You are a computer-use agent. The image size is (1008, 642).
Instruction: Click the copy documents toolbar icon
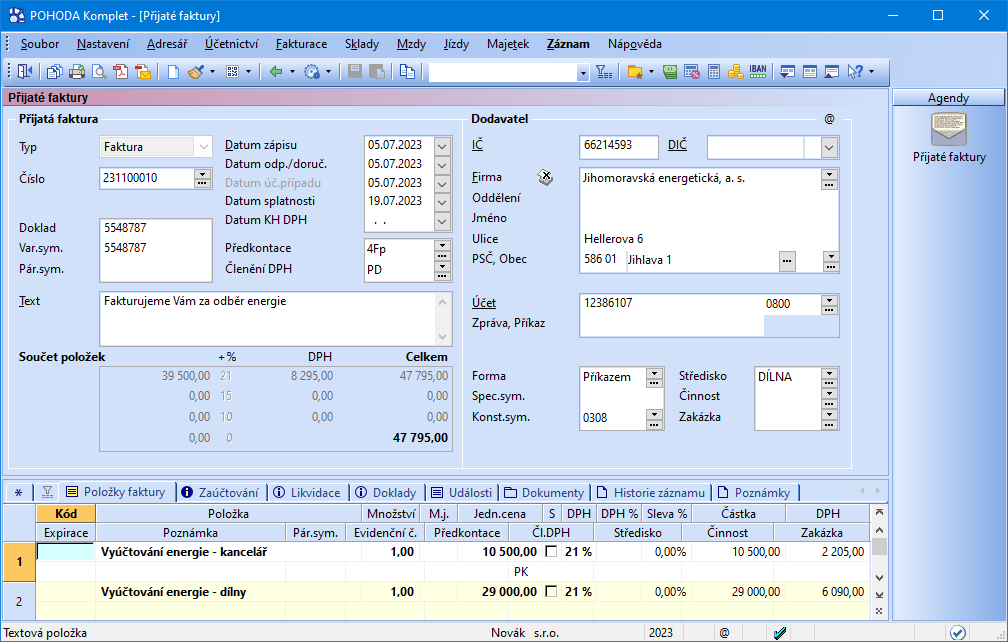pos(55,71)
